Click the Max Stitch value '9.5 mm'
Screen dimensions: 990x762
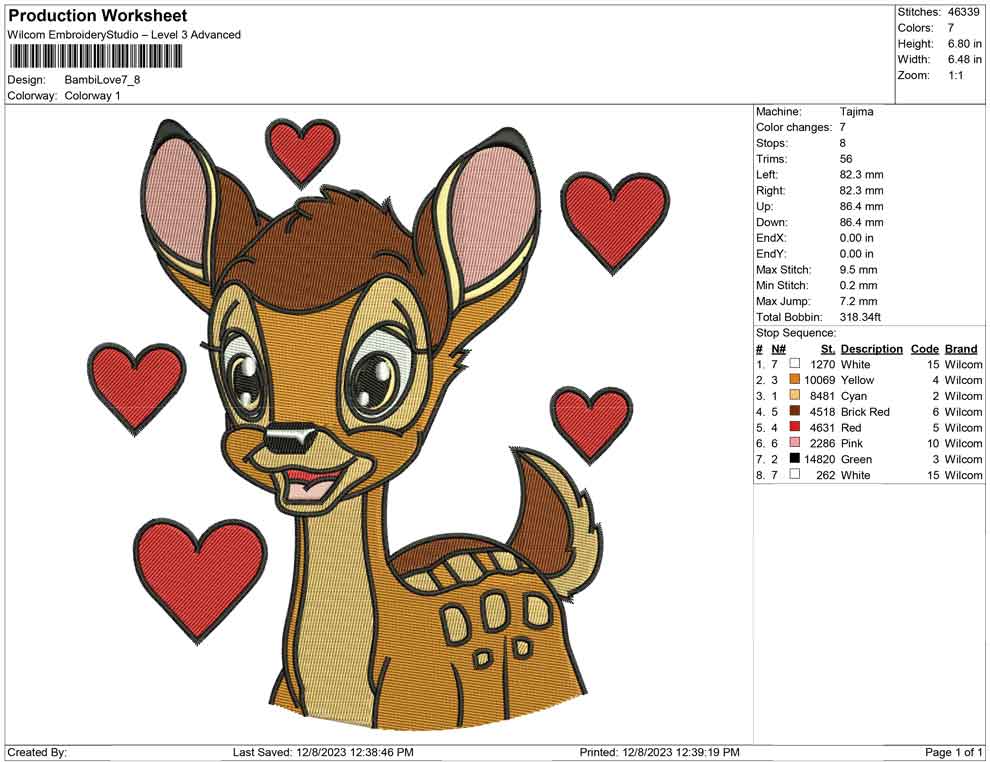pos(859,270)
